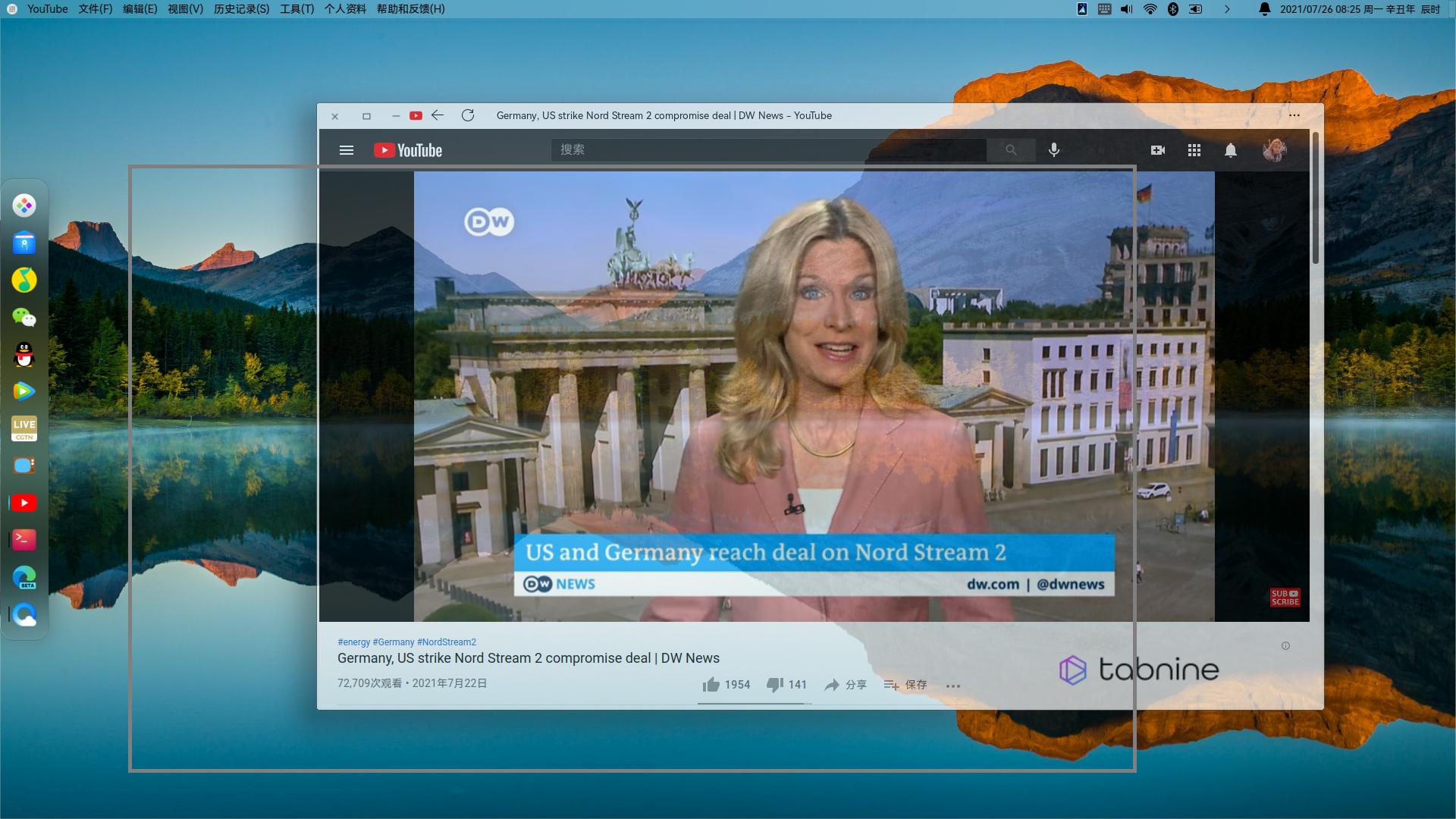This screenshot has height=819, width=1456.
Task: Open the 历史记录(S) menu
Action: coord(241,9)
